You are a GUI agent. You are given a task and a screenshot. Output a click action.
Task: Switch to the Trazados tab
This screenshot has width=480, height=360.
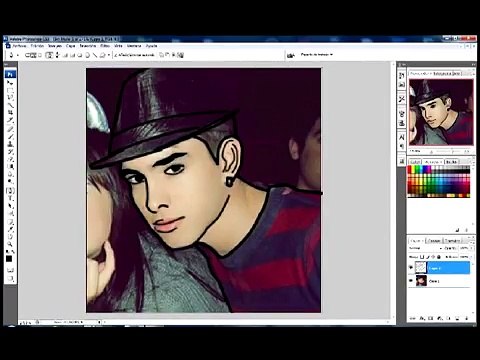coord(452,241)
